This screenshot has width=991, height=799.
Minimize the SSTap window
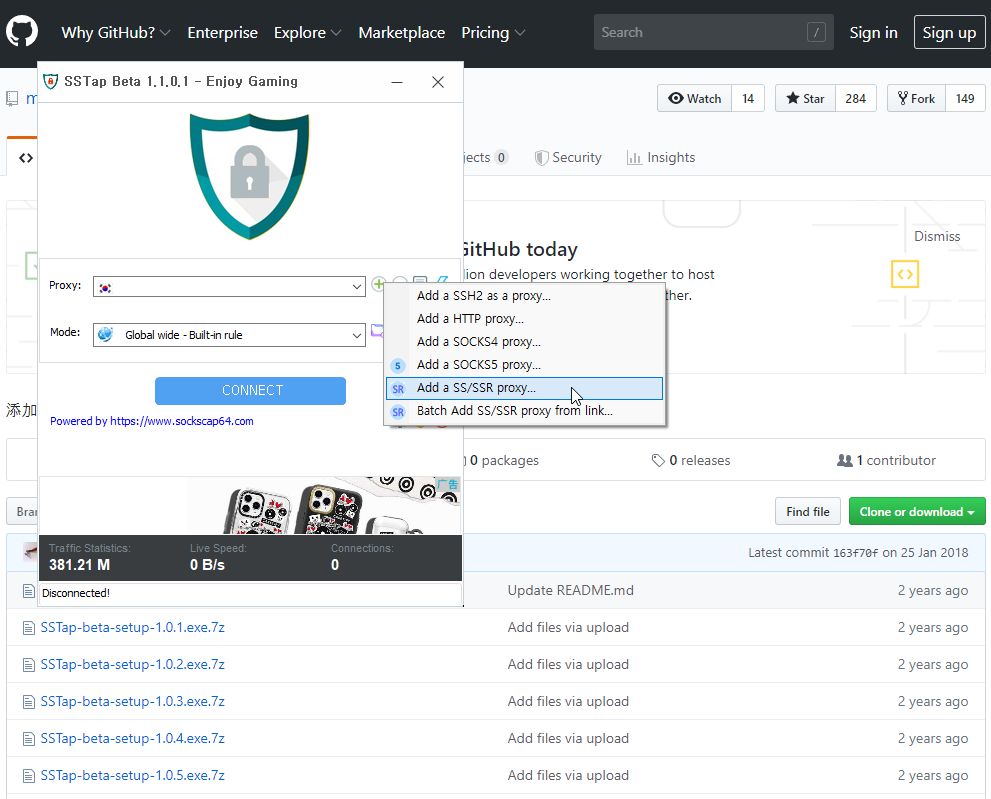[397, 82]
